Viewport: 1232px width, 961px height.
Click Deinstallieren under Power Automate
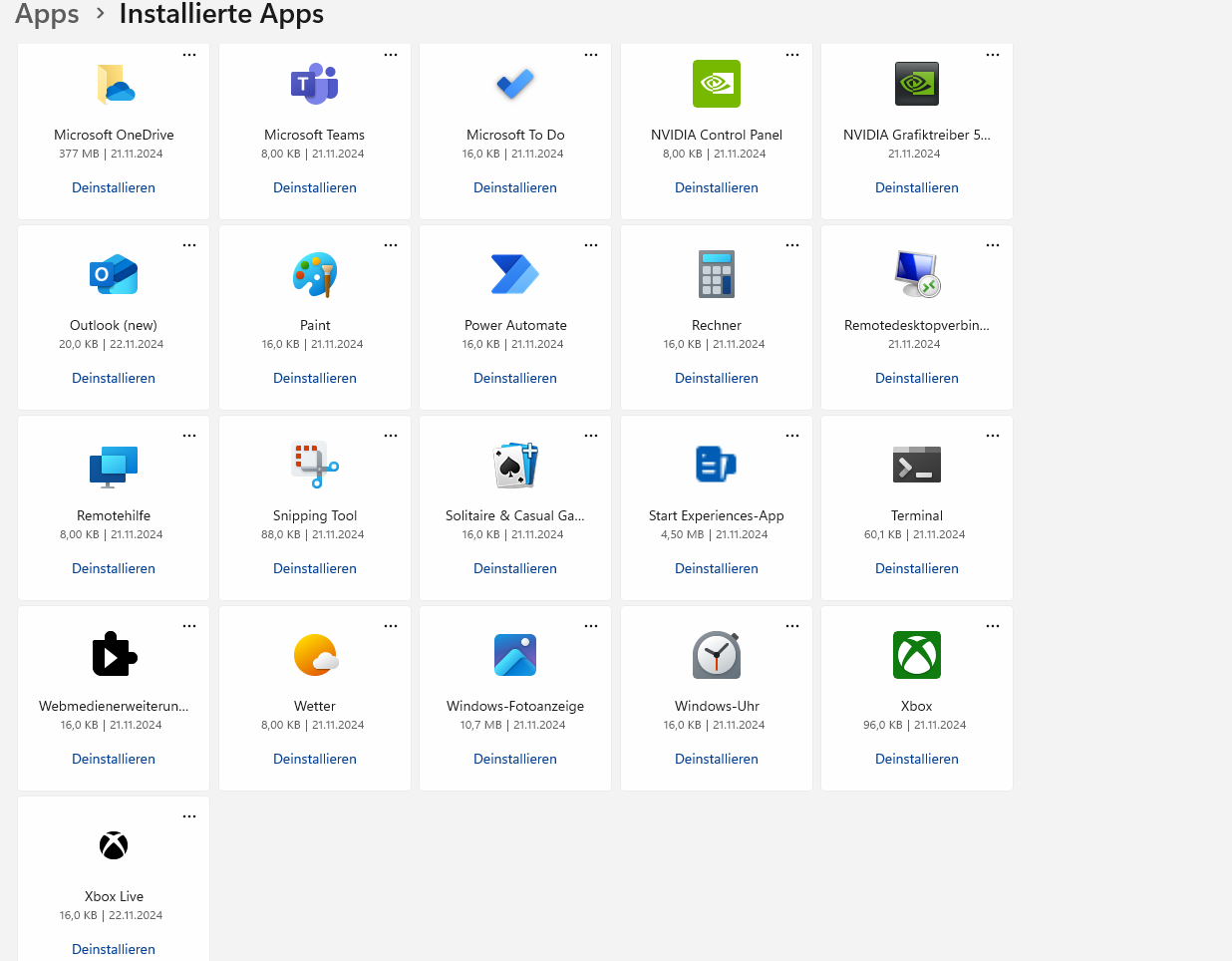click(x=515, y=378)
